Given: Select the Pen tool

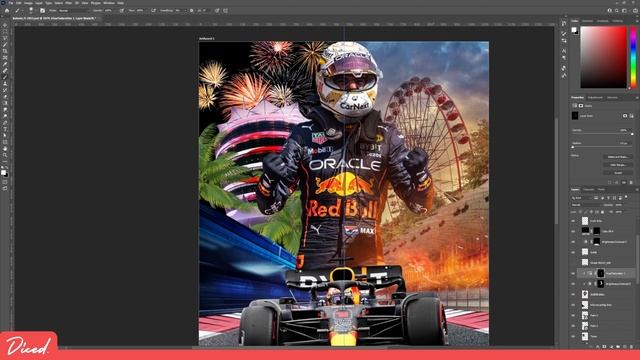Looking at the screenshot, I should pos(5,122).
